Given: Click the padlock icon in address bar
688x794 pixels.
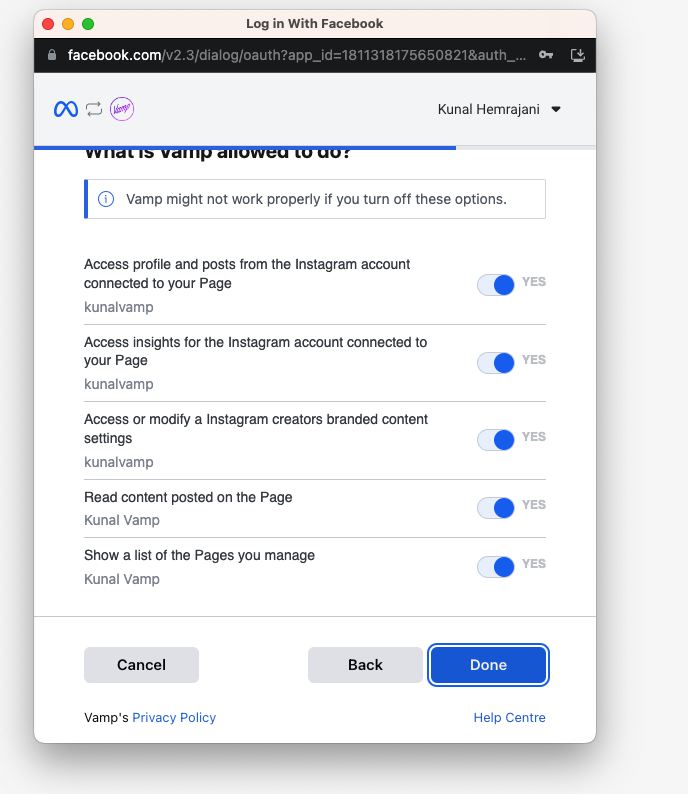Looking at the screenshot, I should (x=52, y=55).
